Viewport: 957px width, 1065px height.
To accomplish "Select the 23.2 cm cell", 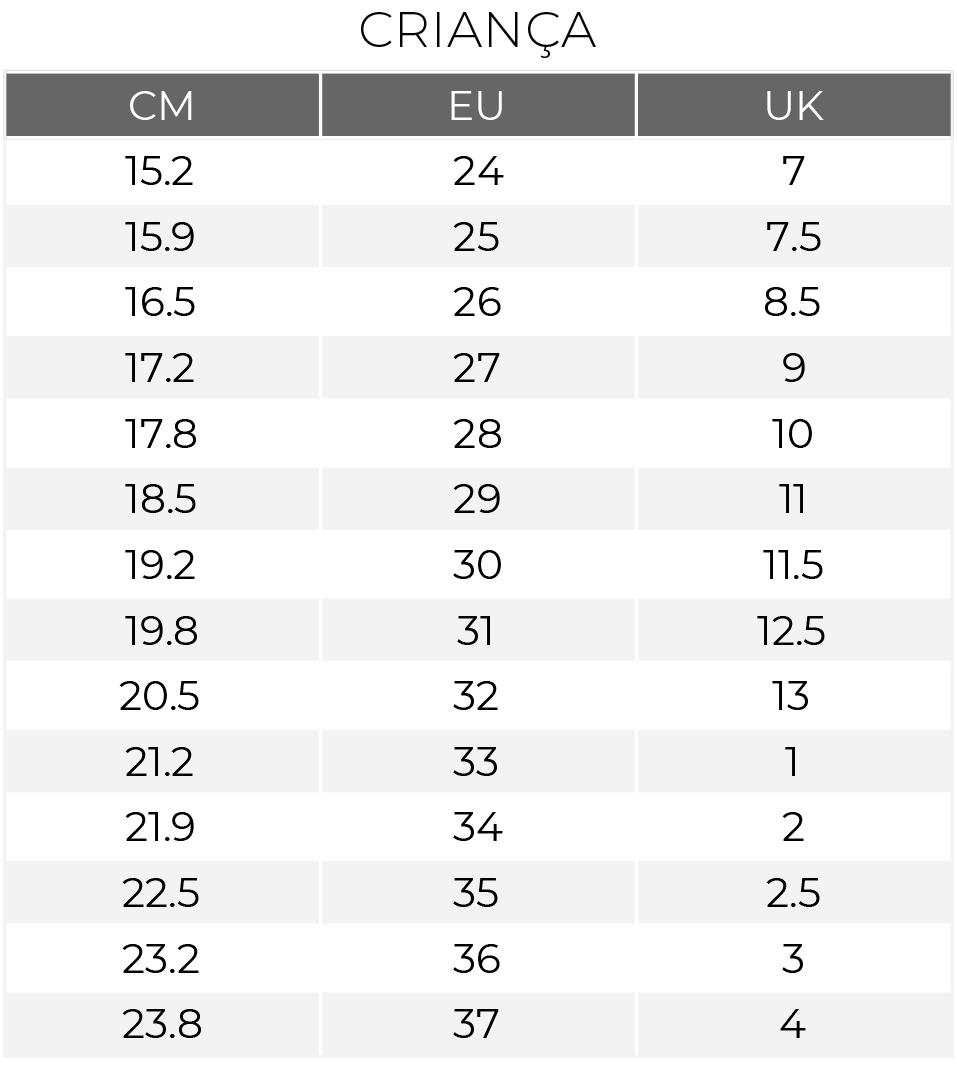I will pyautogui.click(x=162, y=959).
